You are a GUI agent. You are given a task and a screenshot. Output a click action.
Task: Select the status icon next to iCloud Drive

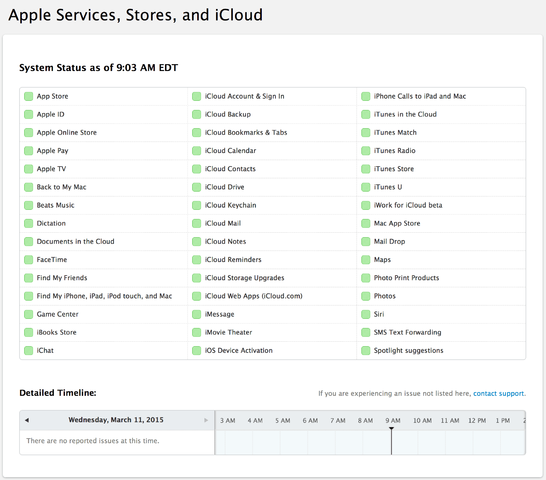click(197, 187)
